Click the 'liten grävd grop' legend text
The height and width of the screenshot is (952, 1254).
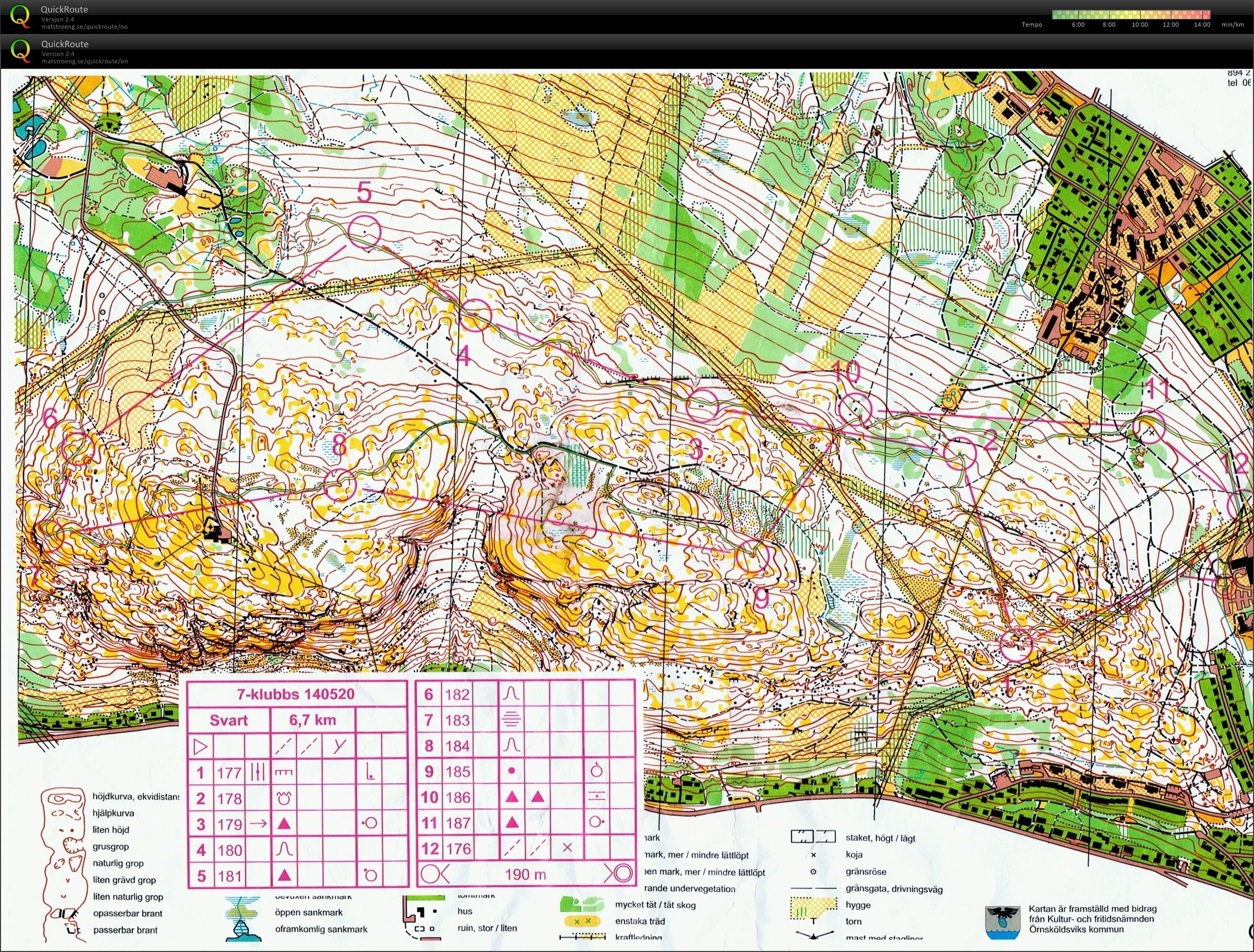124,880
